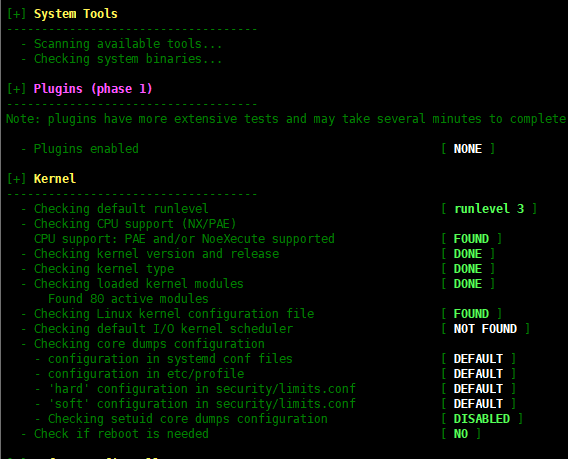Viewport: 568px width, 459px height.
Task: Select the Kernel section heading
Action: (x=55, y=179)
